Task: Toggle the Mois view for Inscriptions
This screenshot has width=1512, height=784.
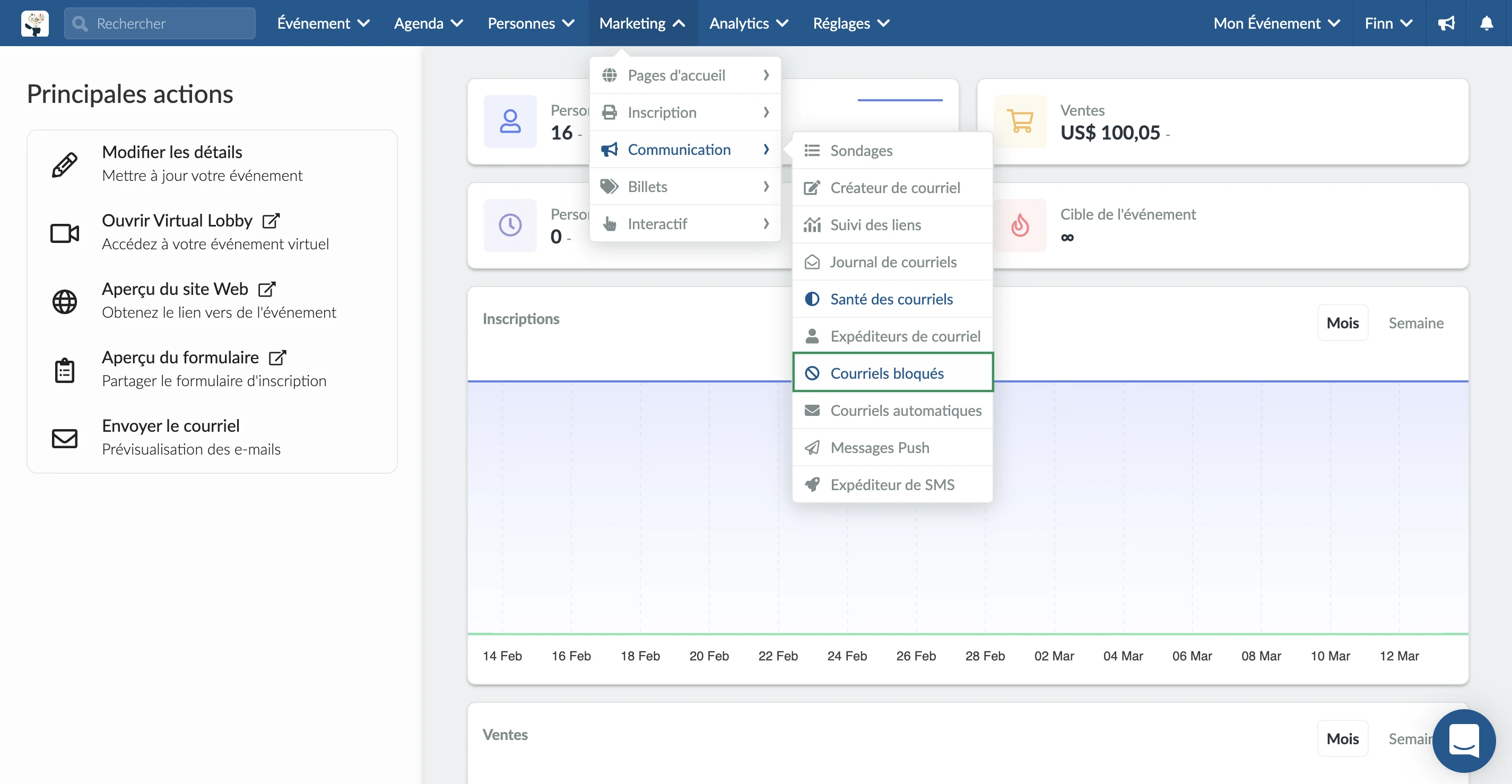Action: tap(1343, 323)
